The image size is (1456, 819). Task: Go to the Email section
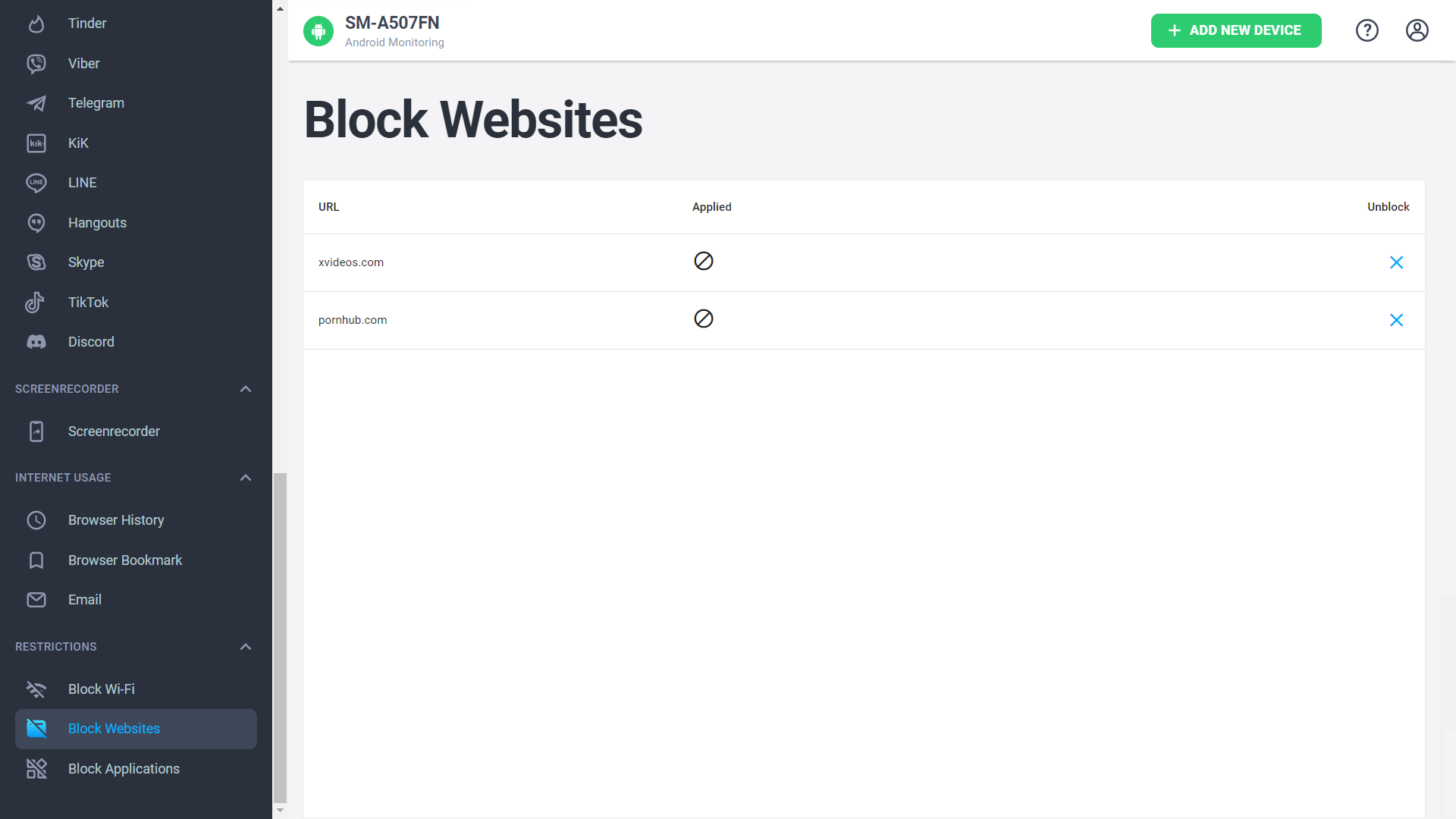pyautogui.click(x=136, y=600)
